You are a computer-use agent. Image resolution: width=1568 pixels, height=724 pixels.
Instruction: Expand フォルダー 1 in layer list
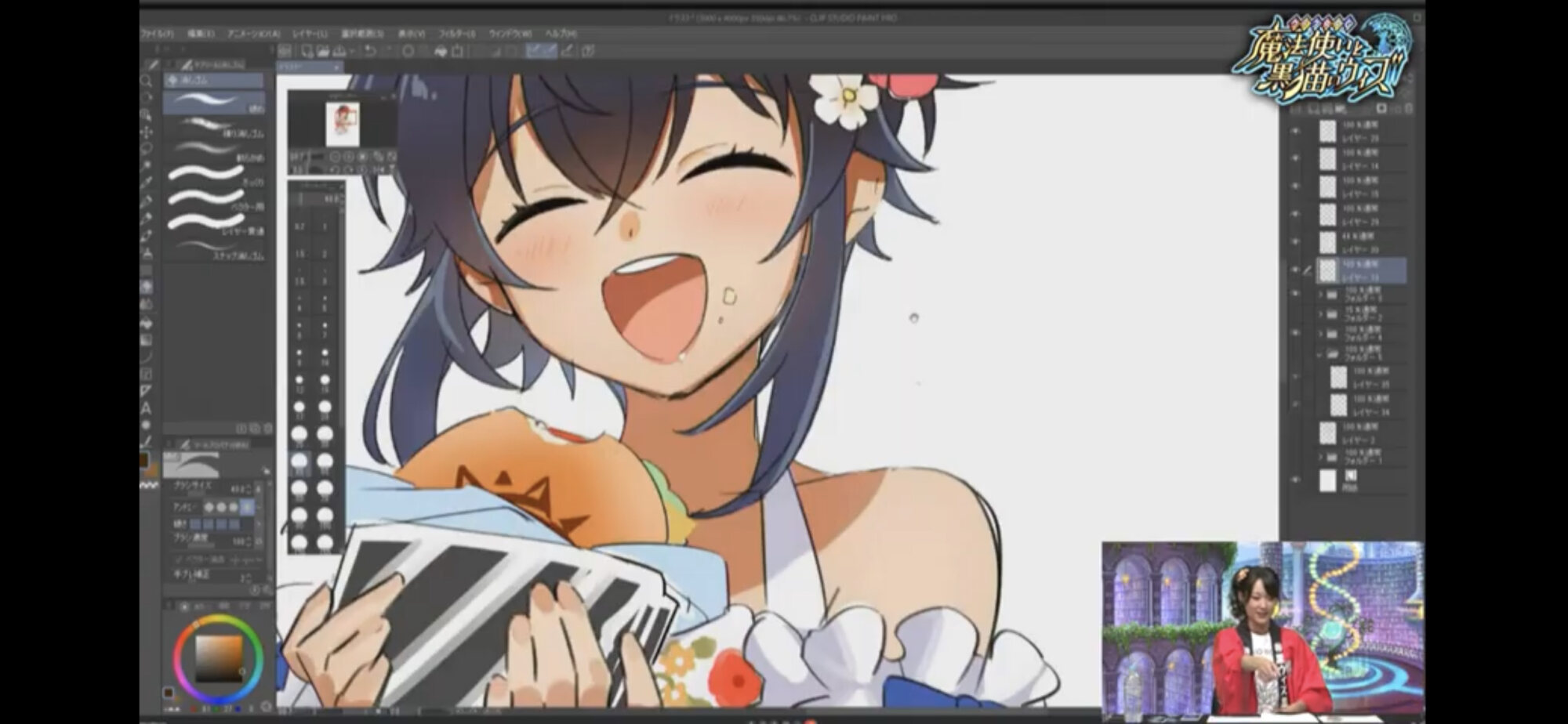[x=1321, y=456]
